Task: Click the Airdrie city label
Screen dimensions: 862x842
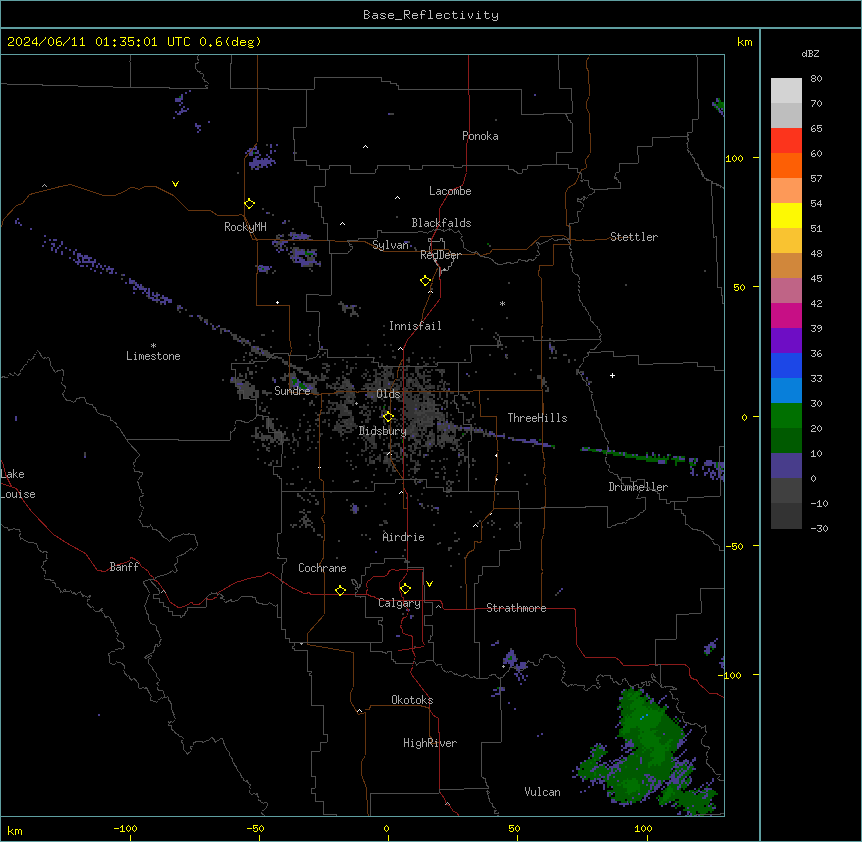Action: click(403, 537)
